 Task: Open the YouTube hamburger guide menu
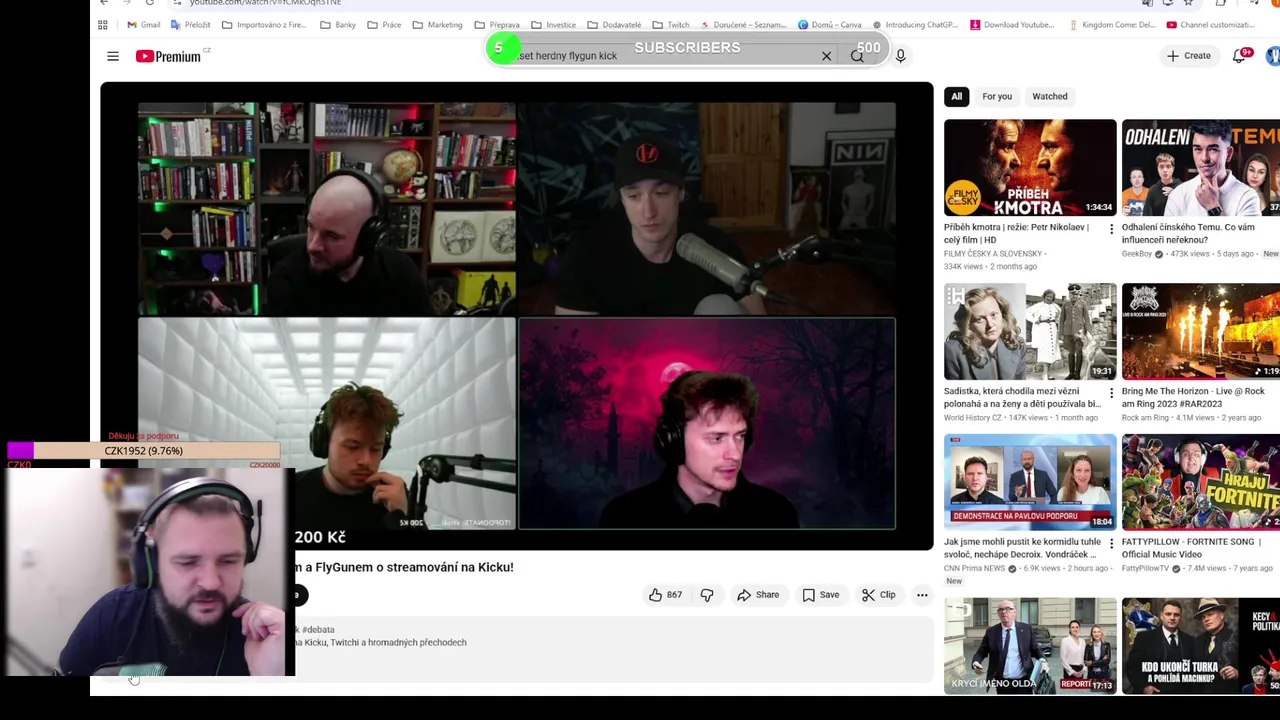point(113,56)
